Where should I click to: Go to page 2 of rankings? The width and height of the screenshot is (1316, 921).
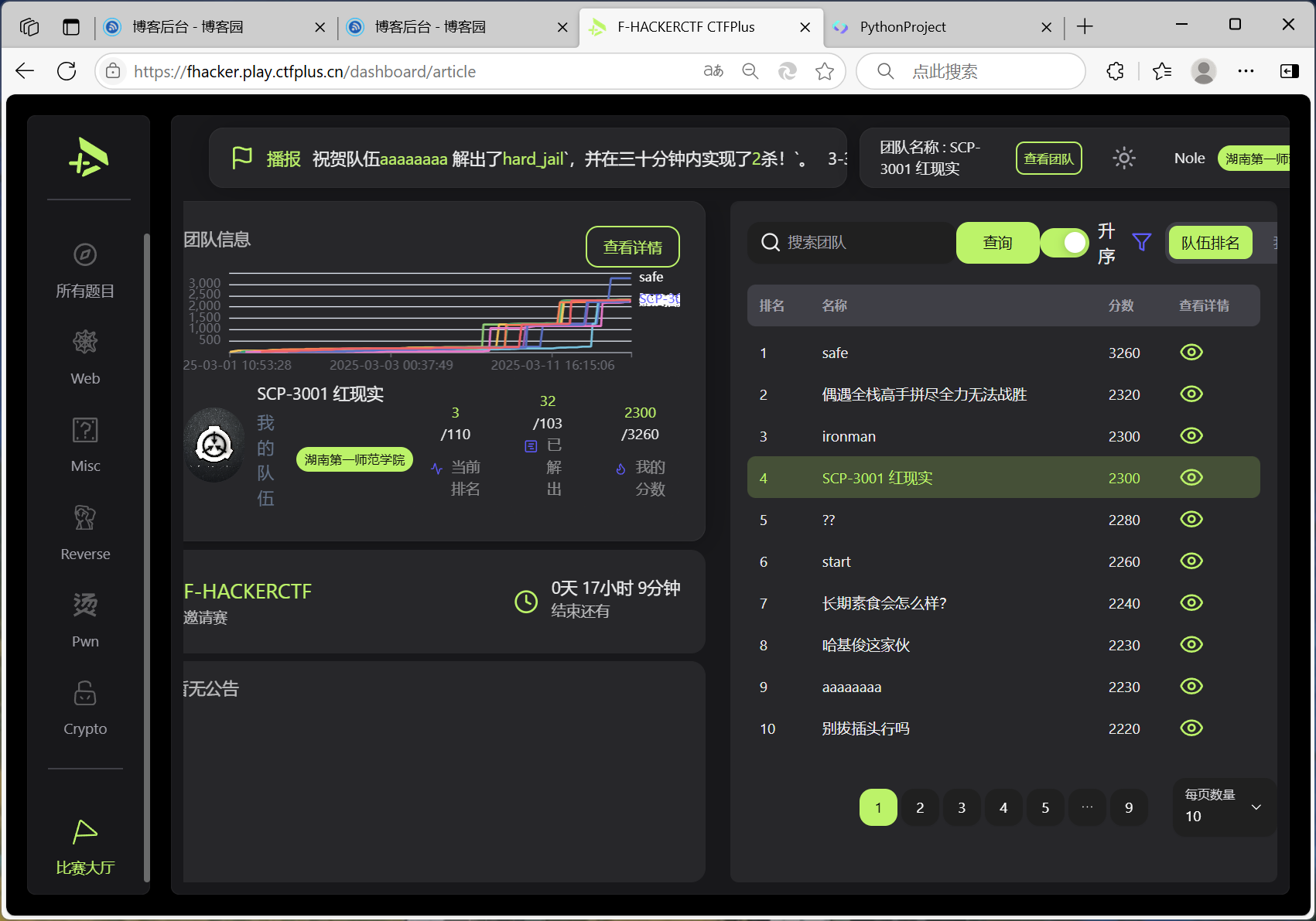point(920,807)
